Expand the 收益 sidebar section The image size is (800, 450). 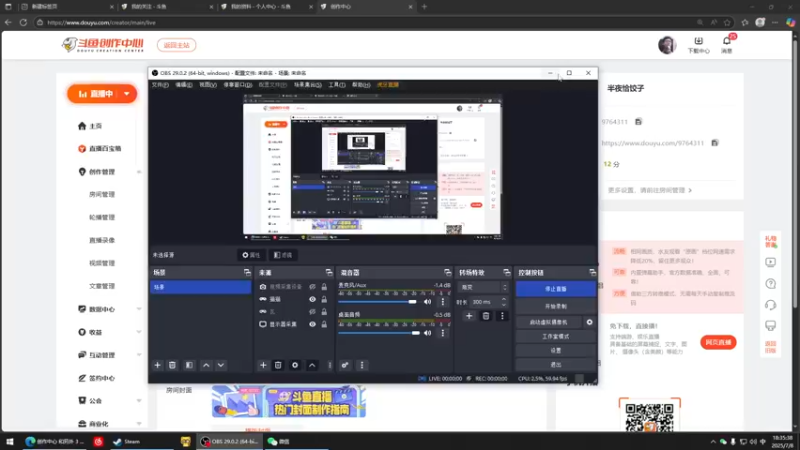pos(139,332)
